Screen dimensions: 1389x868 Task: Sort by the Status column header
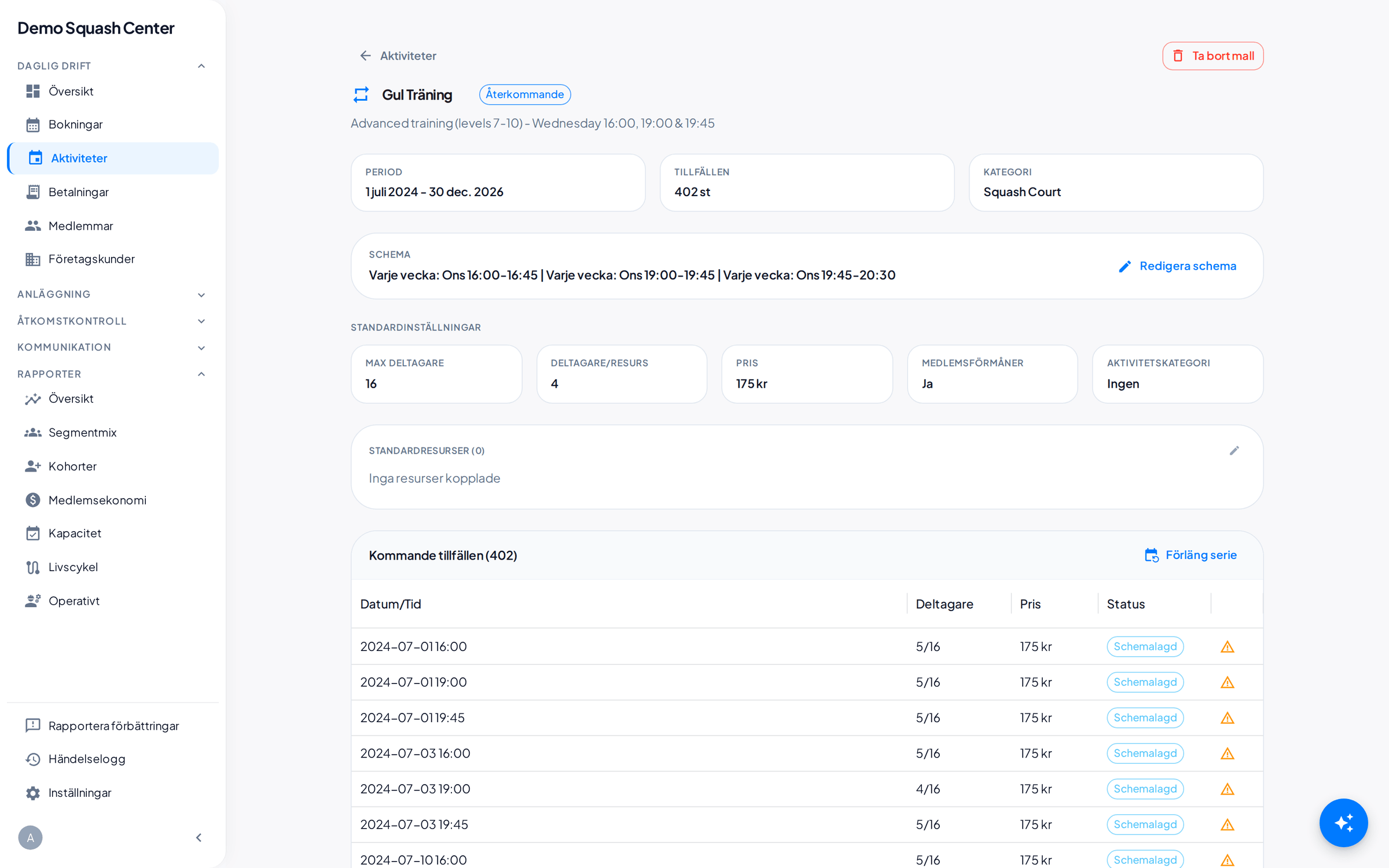1126,604
